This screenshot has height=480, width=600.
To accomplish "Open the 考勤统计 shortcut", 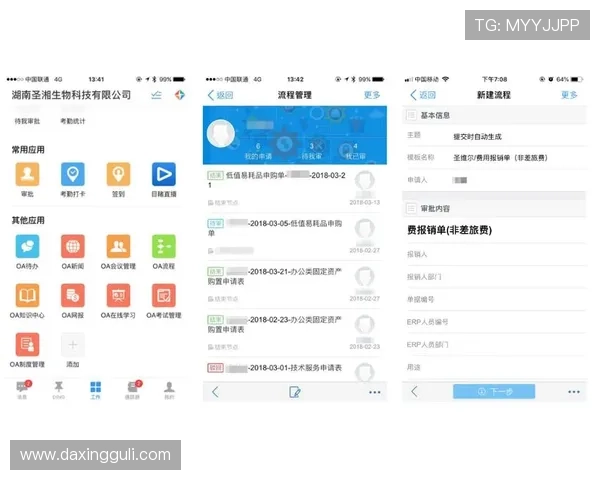I will pyautogui.click(x=73, y=121).
